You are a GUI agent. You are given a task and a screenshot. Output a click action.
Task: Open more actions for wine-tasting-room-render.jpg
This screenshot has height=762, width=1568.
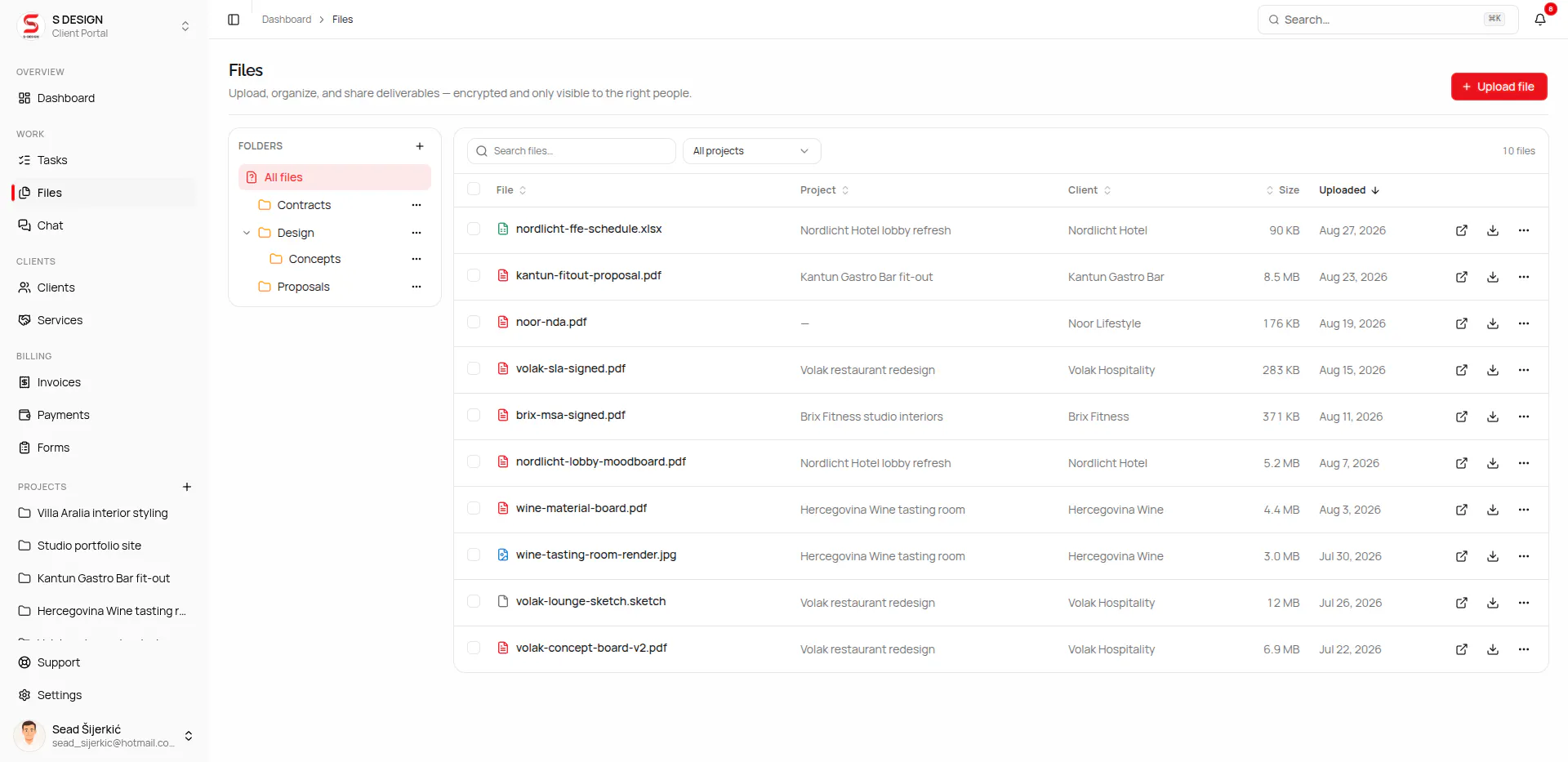[x=1524, y=556]
